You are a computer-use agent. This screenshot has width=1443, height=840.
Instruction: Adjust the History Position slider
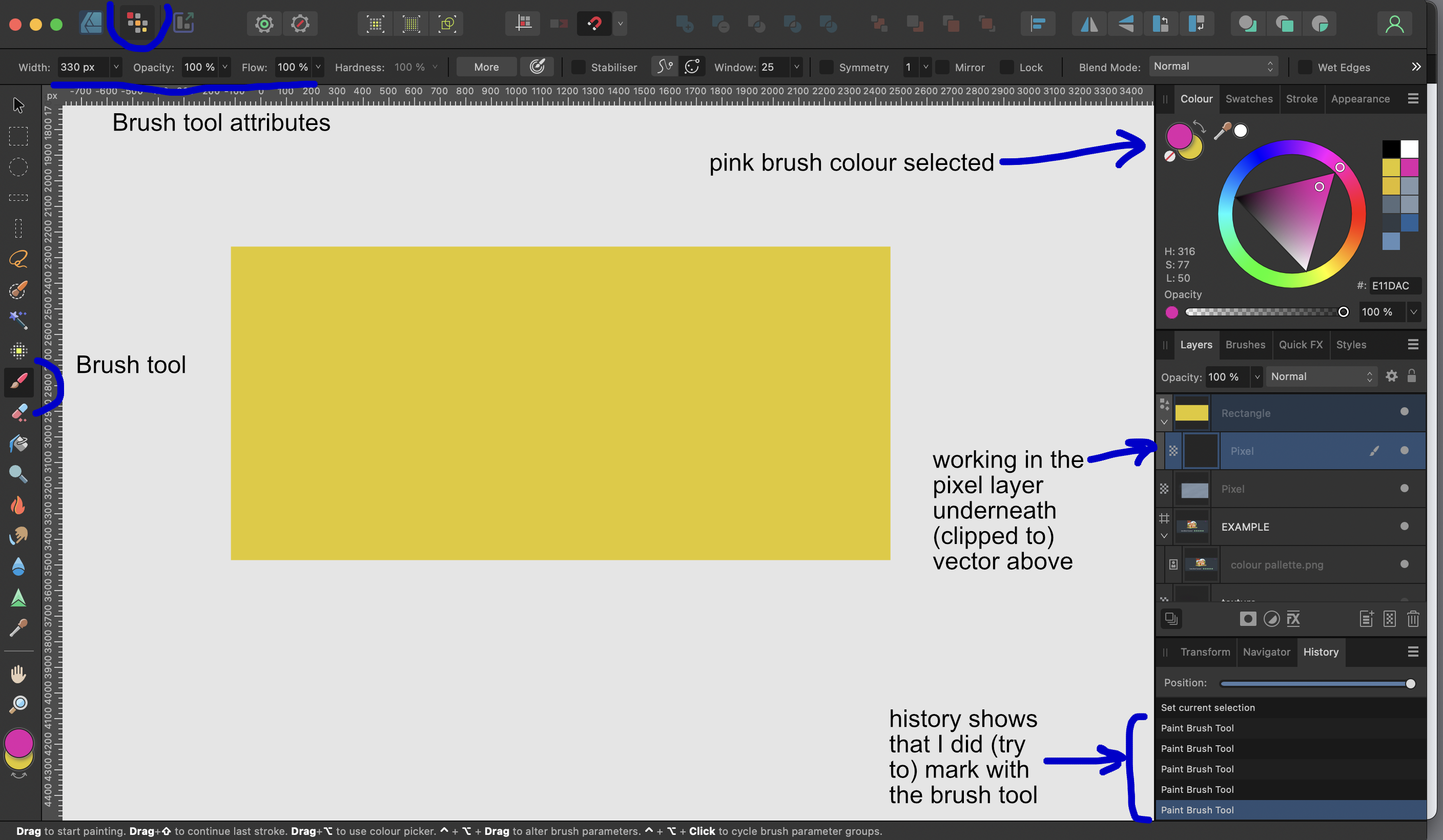pyautogui.click(x=1317, y=684)
